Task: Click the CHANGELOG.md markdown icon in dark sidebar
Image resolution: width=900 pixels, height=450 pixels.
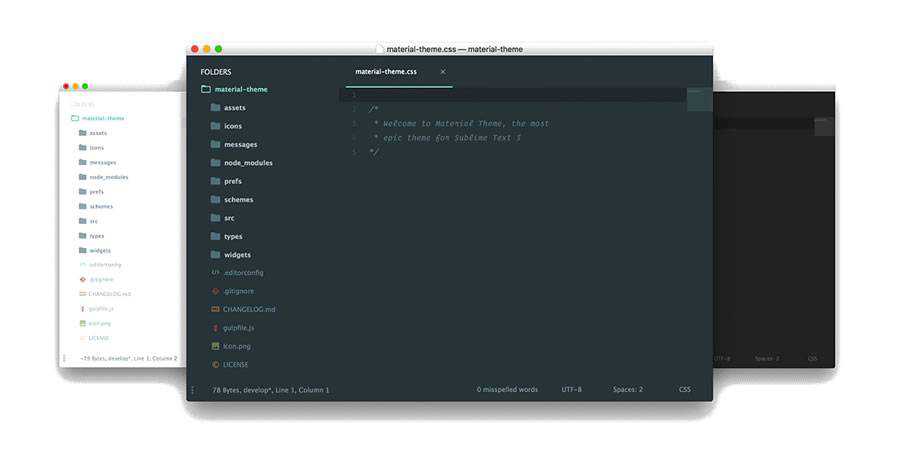Action: (x=215, y=309)
